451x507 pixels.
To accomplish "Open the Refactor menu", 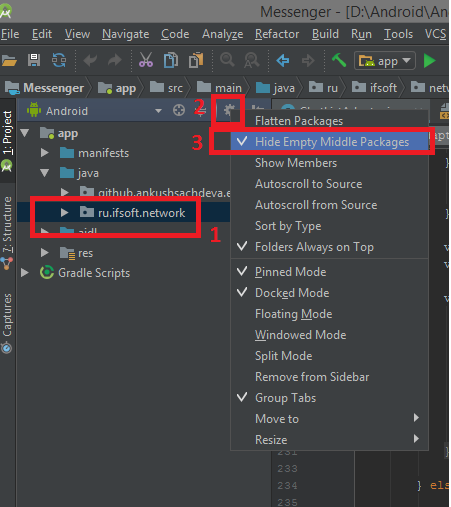I will [277, 34].
